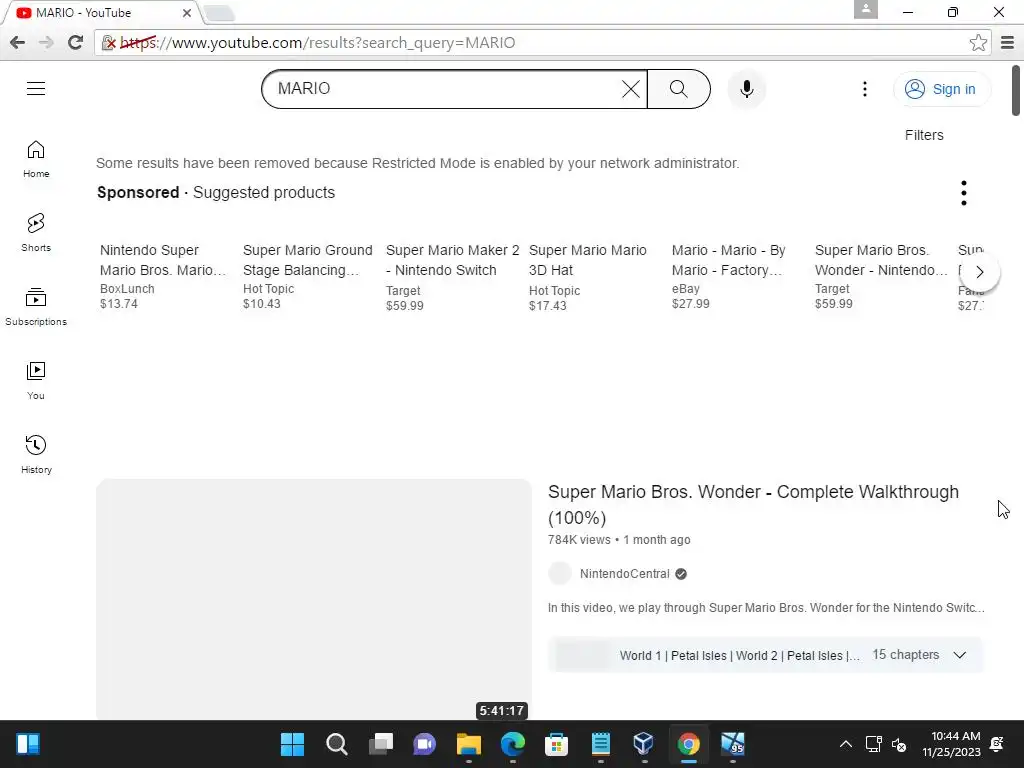Open the taskbar app with 95 badge
1024x768 pixels.
click(x=733, y=744)
